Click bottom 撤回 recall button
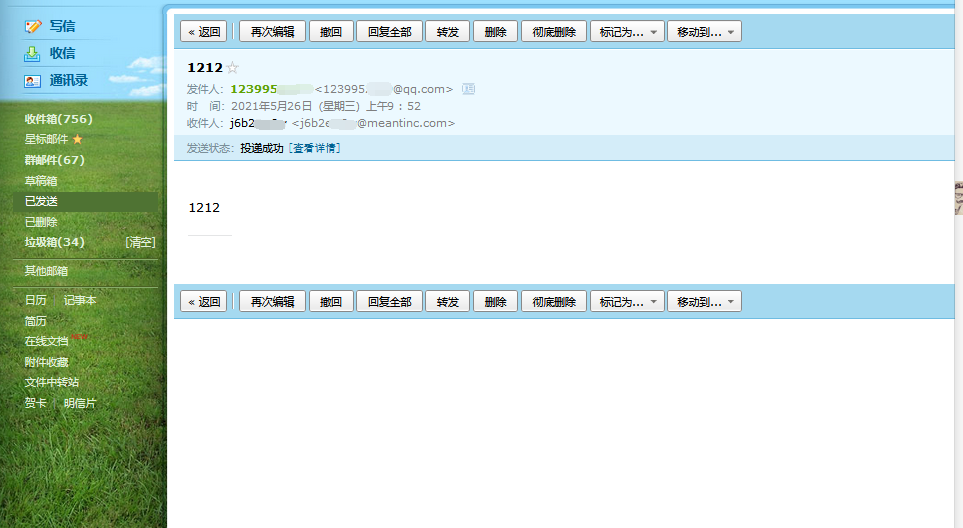Viewport: 963px width, 528px height. click(x=330, y=301)
